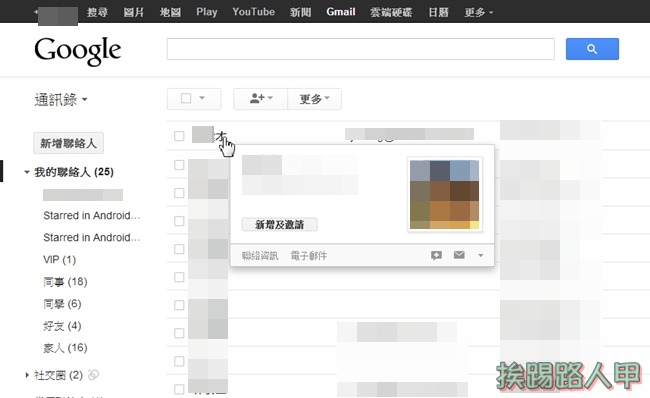Select the 同學 (6) group

62,304
